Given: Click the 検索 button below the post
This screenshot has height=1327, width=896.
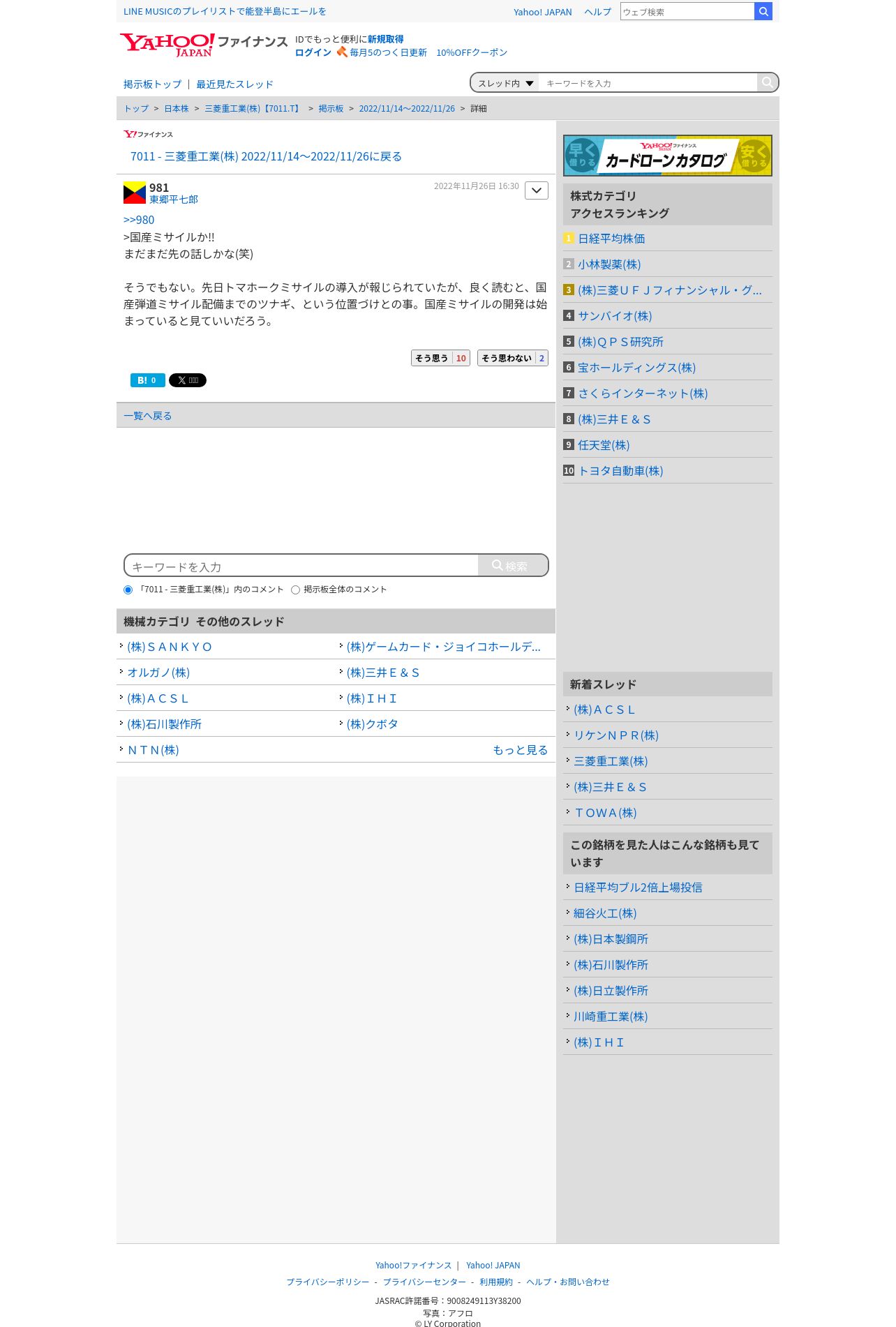Looking at the screenshot, I should point(513,566).
